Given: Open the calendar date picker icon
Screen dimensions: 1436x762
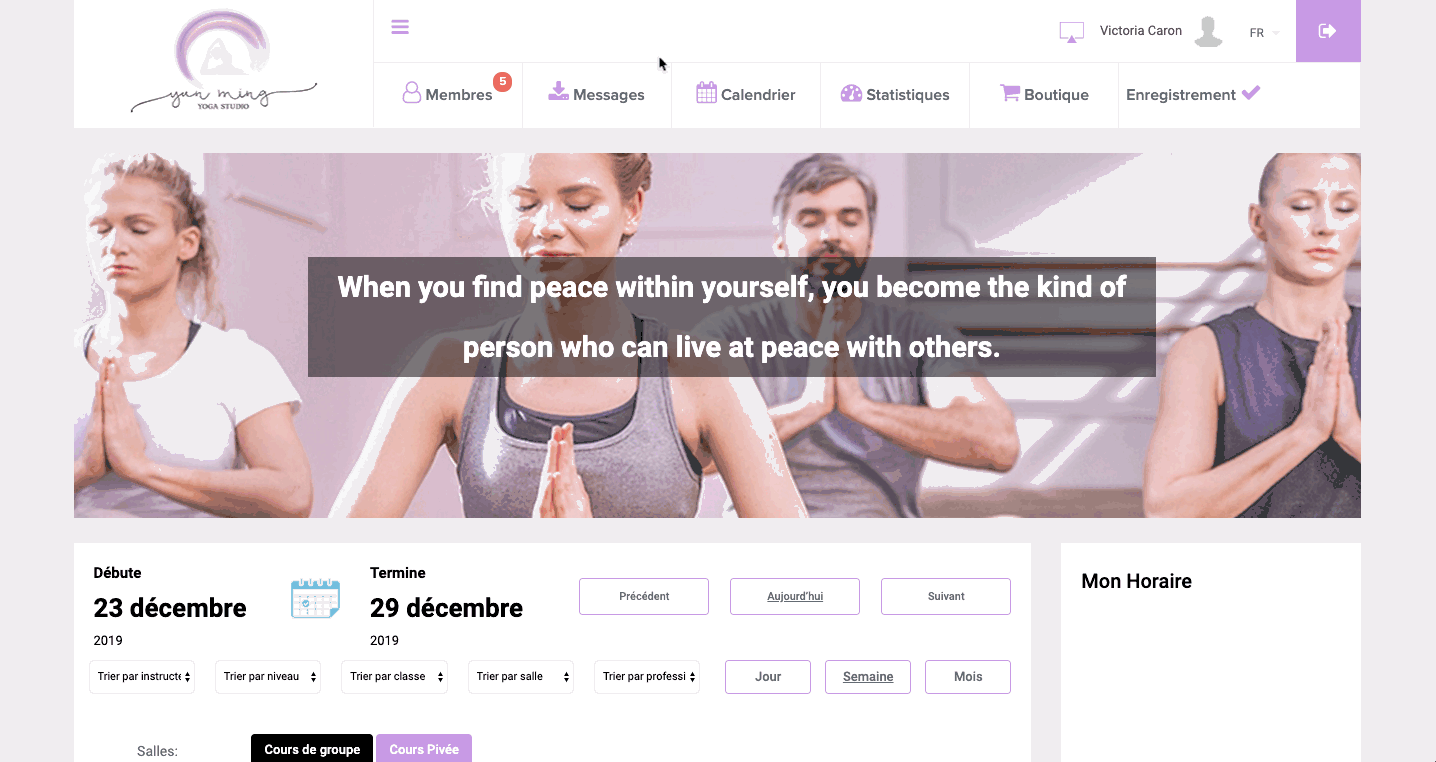Looking at the screenshot, I should click(315, 598).
